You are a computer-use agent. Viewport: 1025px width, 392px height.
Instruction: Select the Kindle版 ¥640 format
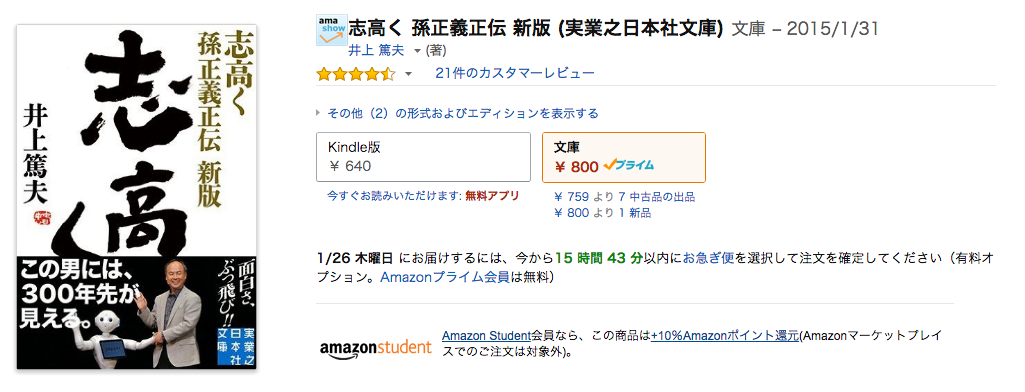coord(424,157)
